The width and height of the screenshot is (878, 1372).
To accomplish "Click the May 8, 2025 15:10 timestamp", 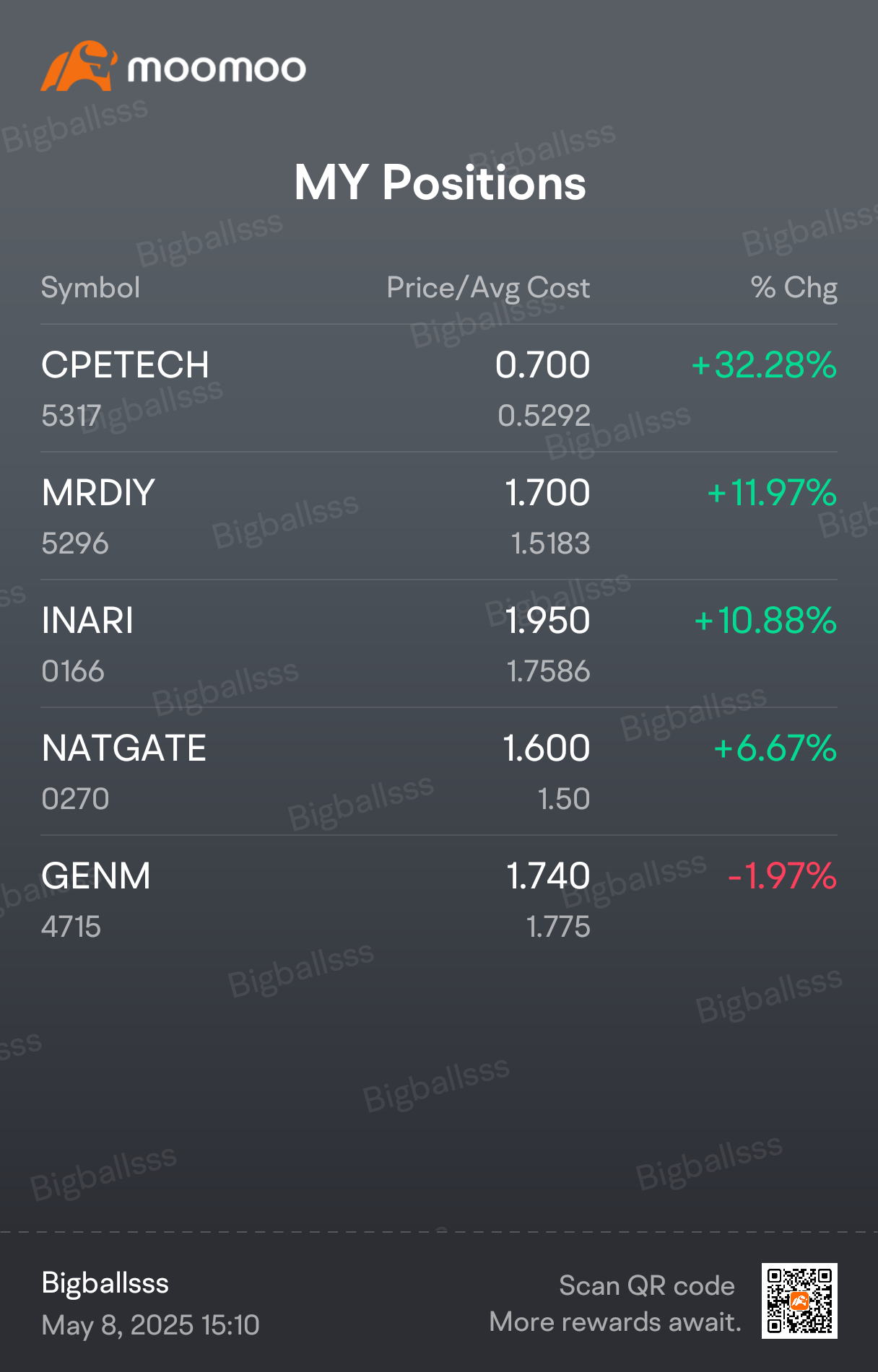I will [x=150, y=1325].
